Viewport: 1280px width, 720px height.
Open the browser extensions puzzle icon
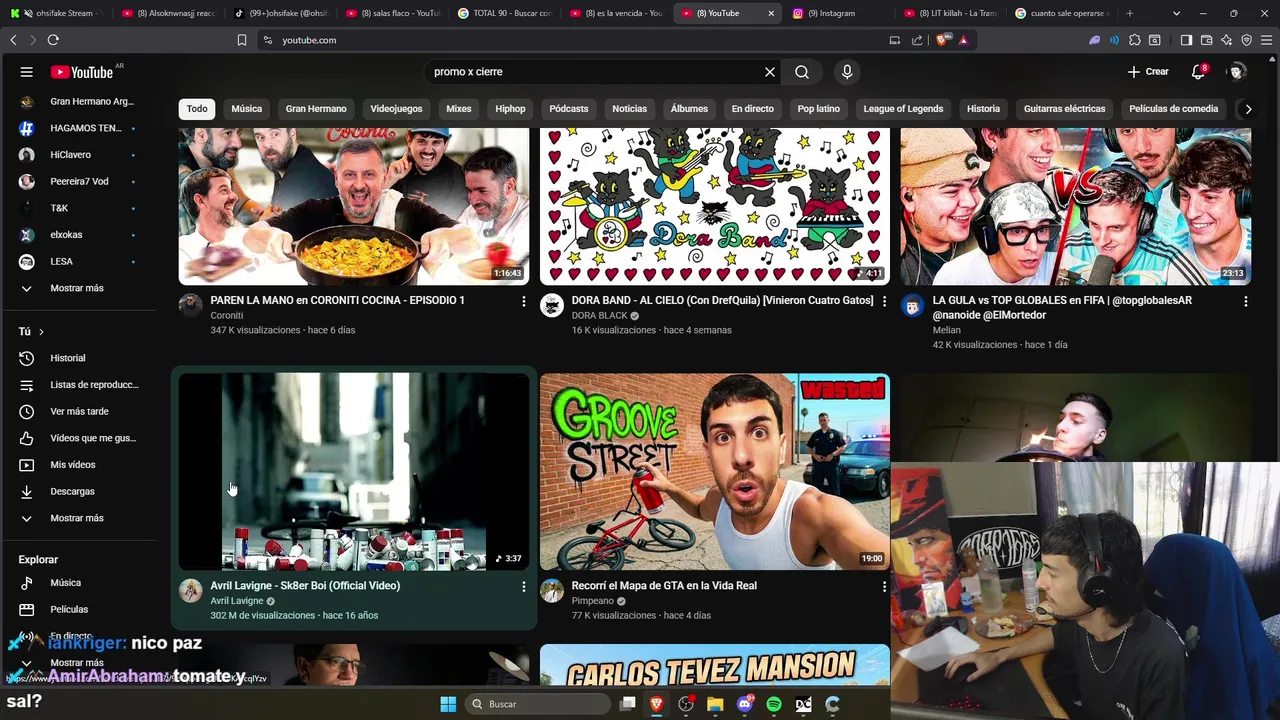tap(1134, 40)
